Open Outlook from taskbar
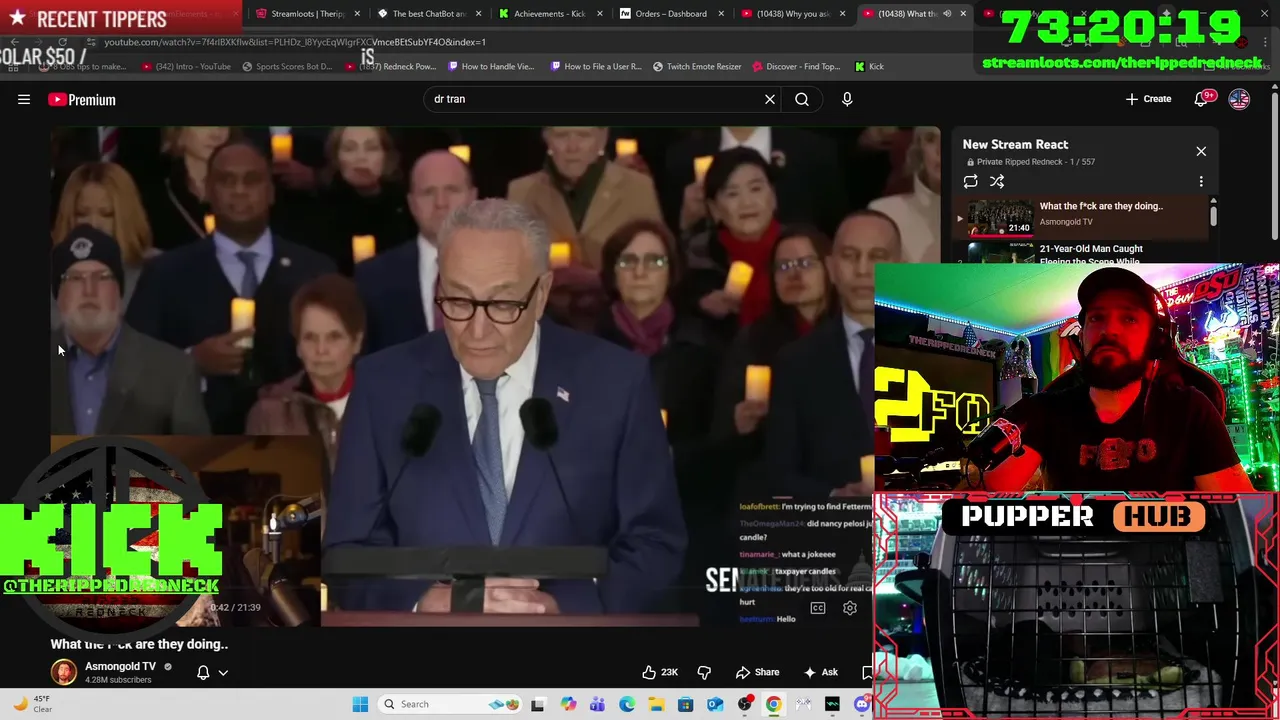Screen dimensions: 1280x720 (715, 704)
